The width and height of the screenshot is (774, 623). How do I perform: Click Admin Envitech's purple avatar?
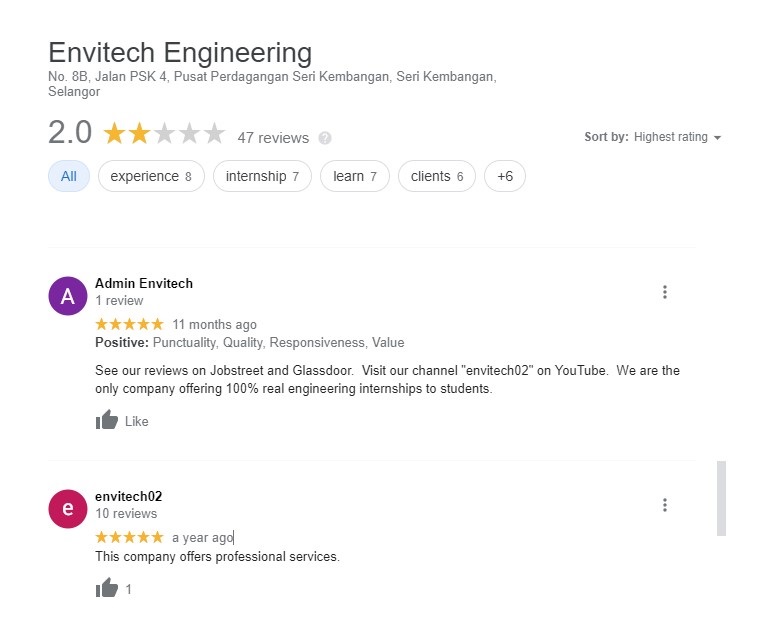tap(68, 296)
